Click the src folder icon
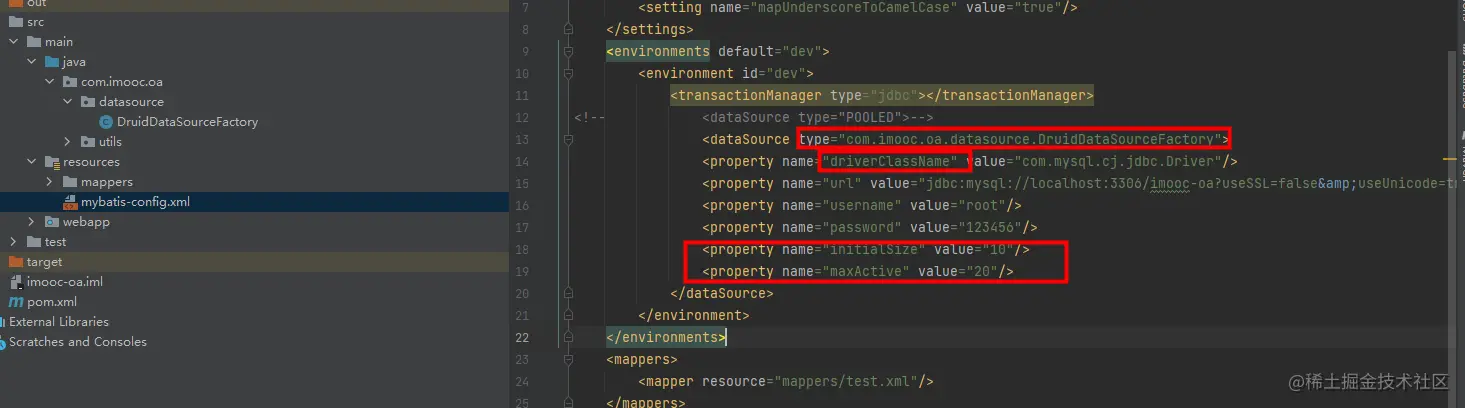This screenshot has height=408, width=1465. 17,22
